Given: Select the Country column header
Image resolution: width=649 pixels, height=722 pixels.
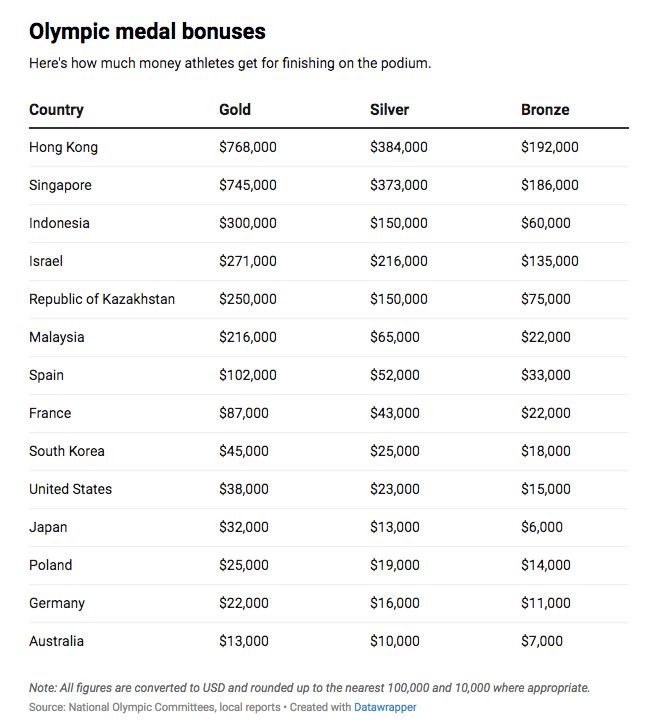Looking at the screenshot, I should 56,110.
